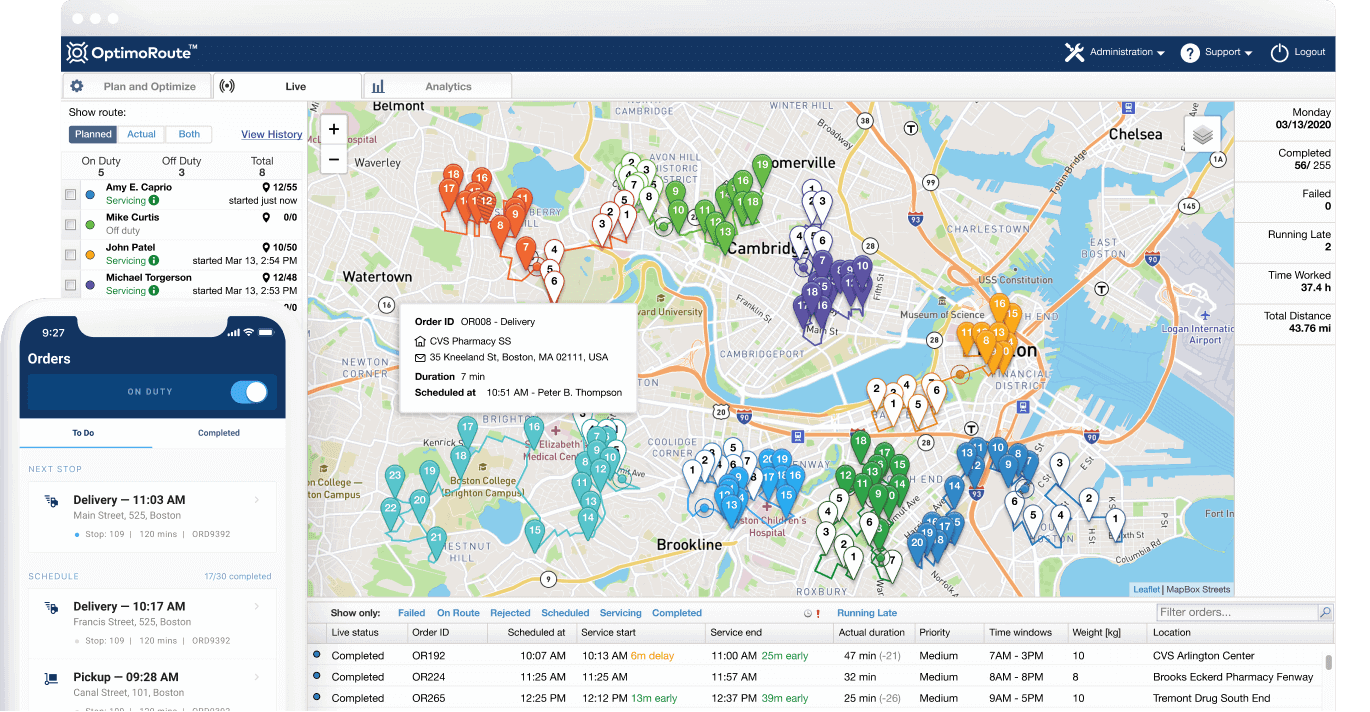Expand the Delivery 11:03 AM order chevron
This screenshot has width=1370, height=712.
(257, 499)
